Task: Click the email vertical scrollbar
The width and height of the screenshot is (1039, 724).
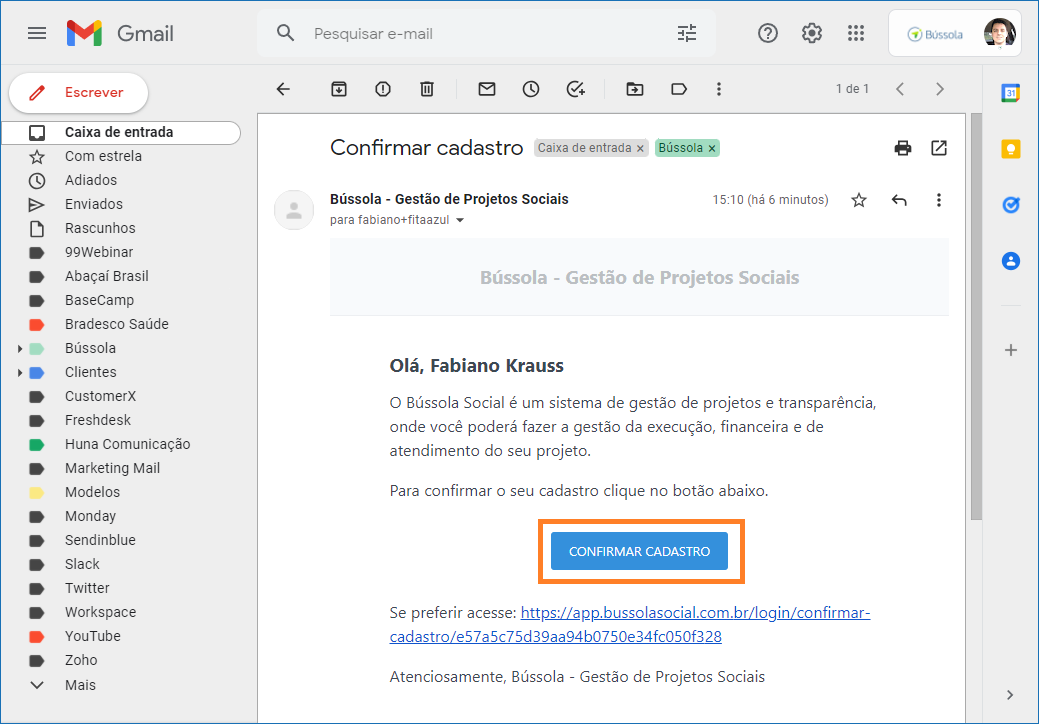Action: 976,317
